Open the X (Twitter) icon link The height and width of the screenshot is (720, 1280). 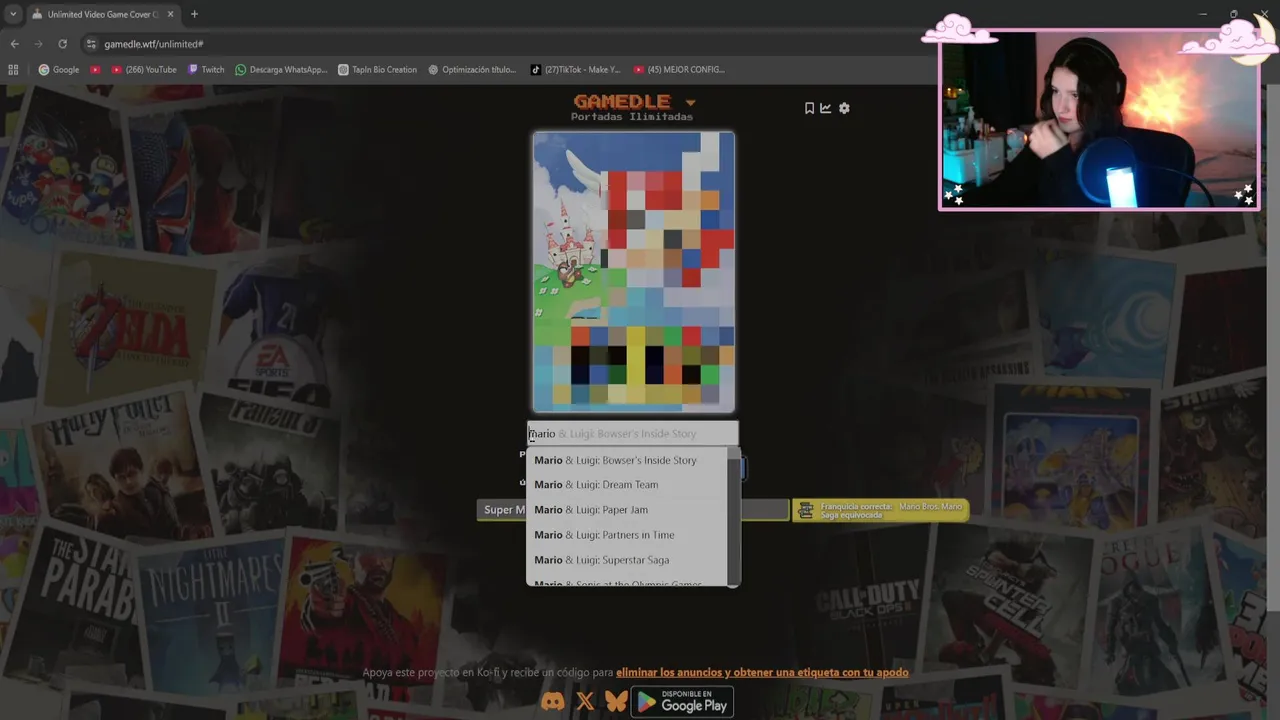coord(586,702)
